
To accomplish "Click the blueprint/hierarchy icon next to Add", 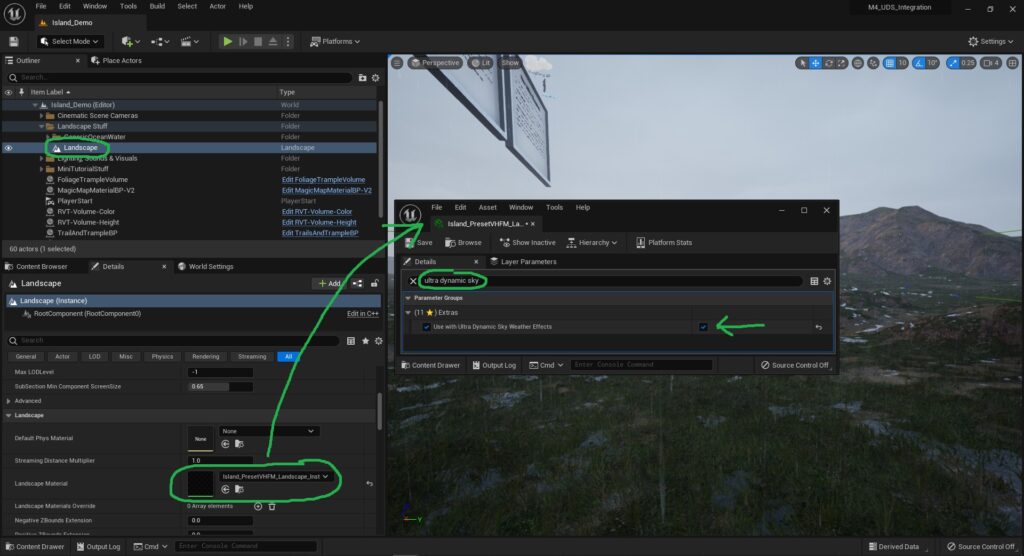I will [357, 284].
